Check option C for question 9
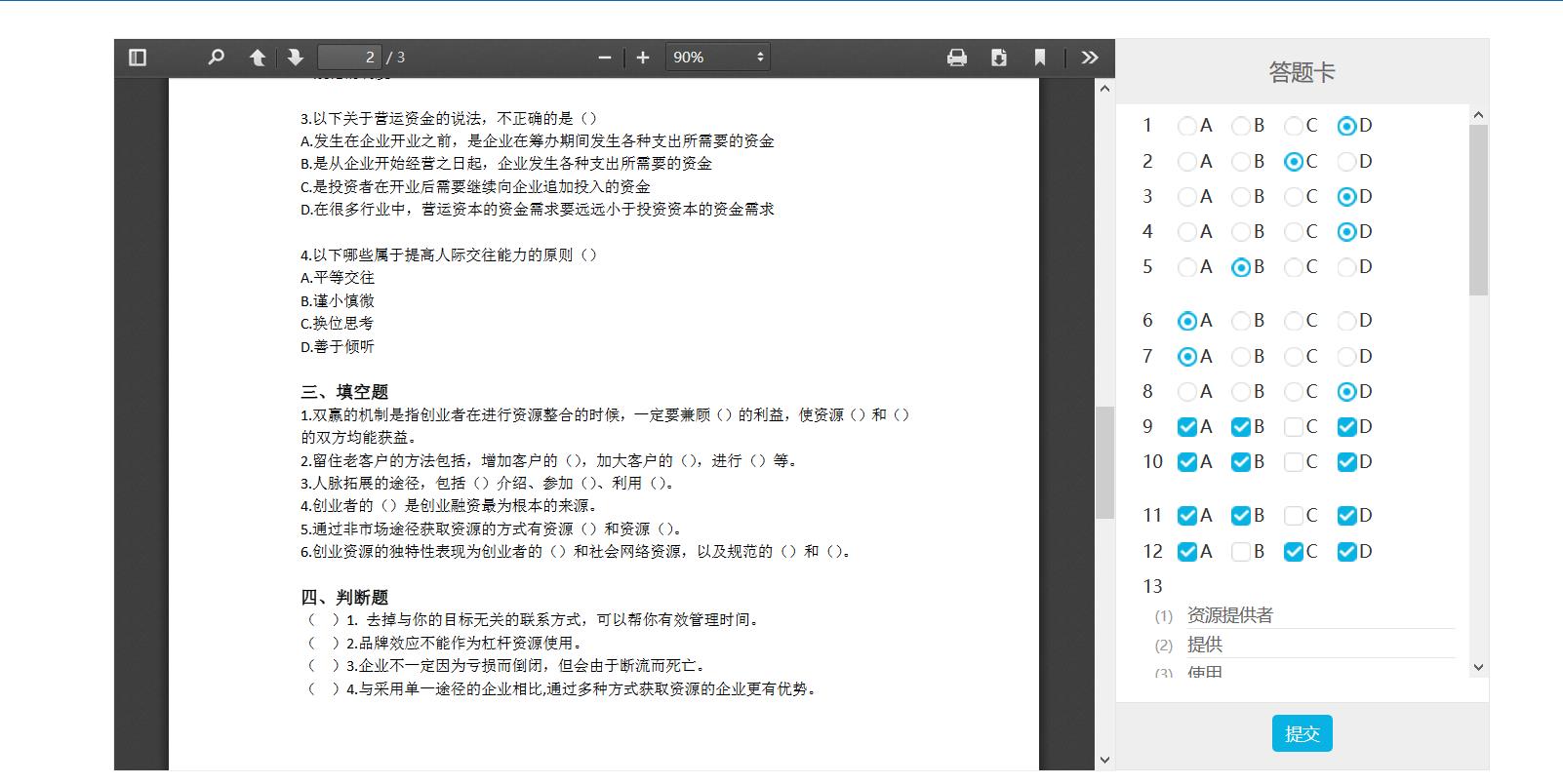This screenshot has width=1563, height=784. tap(1294, 427)
